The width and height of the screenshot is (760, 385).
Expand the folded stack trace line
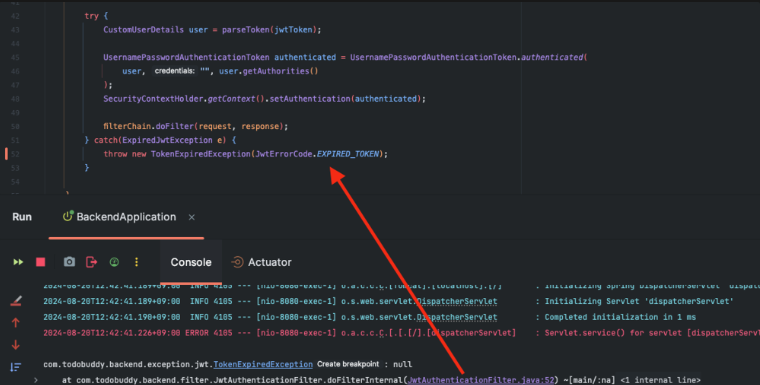click(36, 380)
